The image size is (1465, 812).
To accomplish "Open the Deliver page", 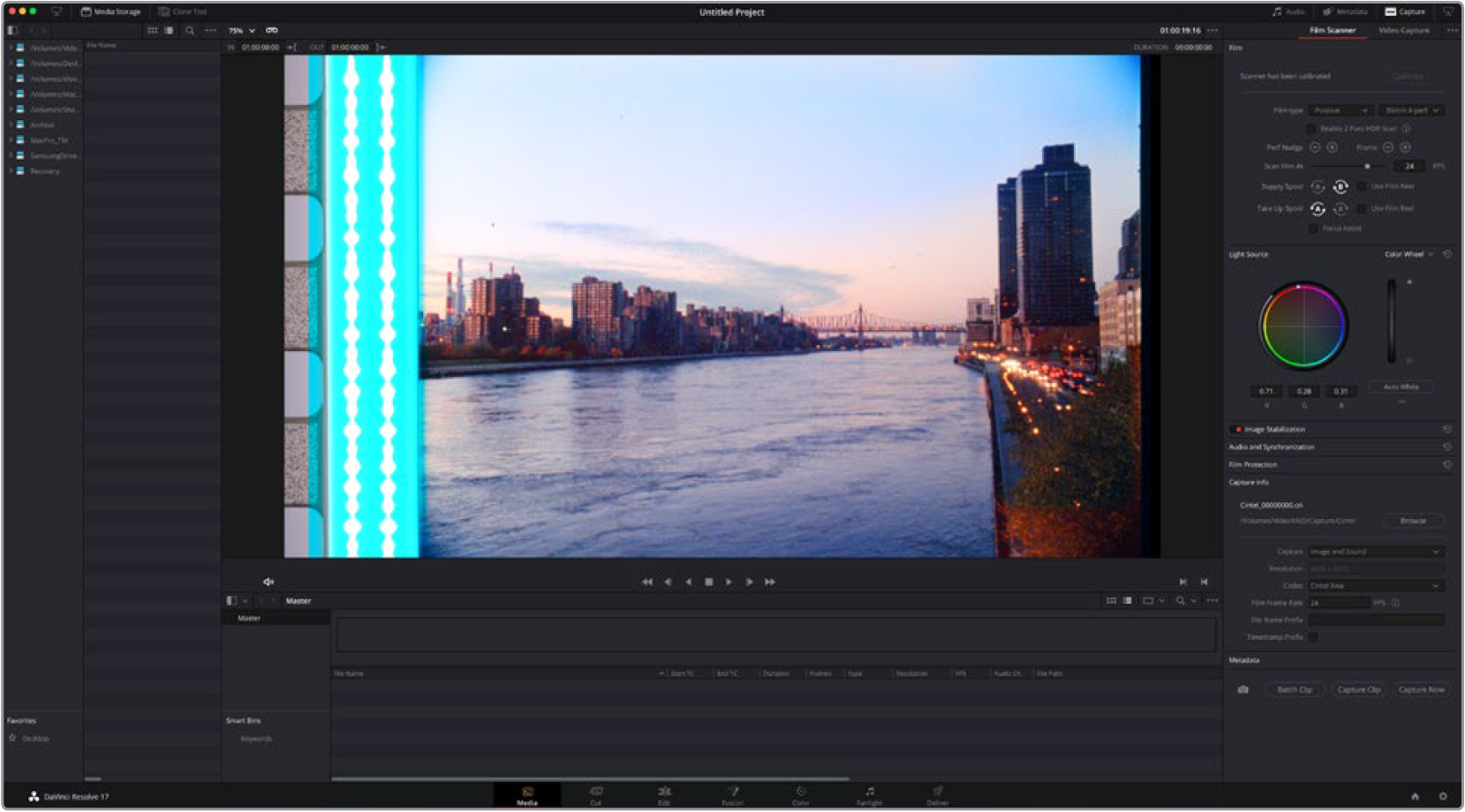I will [x=938, y=795].
